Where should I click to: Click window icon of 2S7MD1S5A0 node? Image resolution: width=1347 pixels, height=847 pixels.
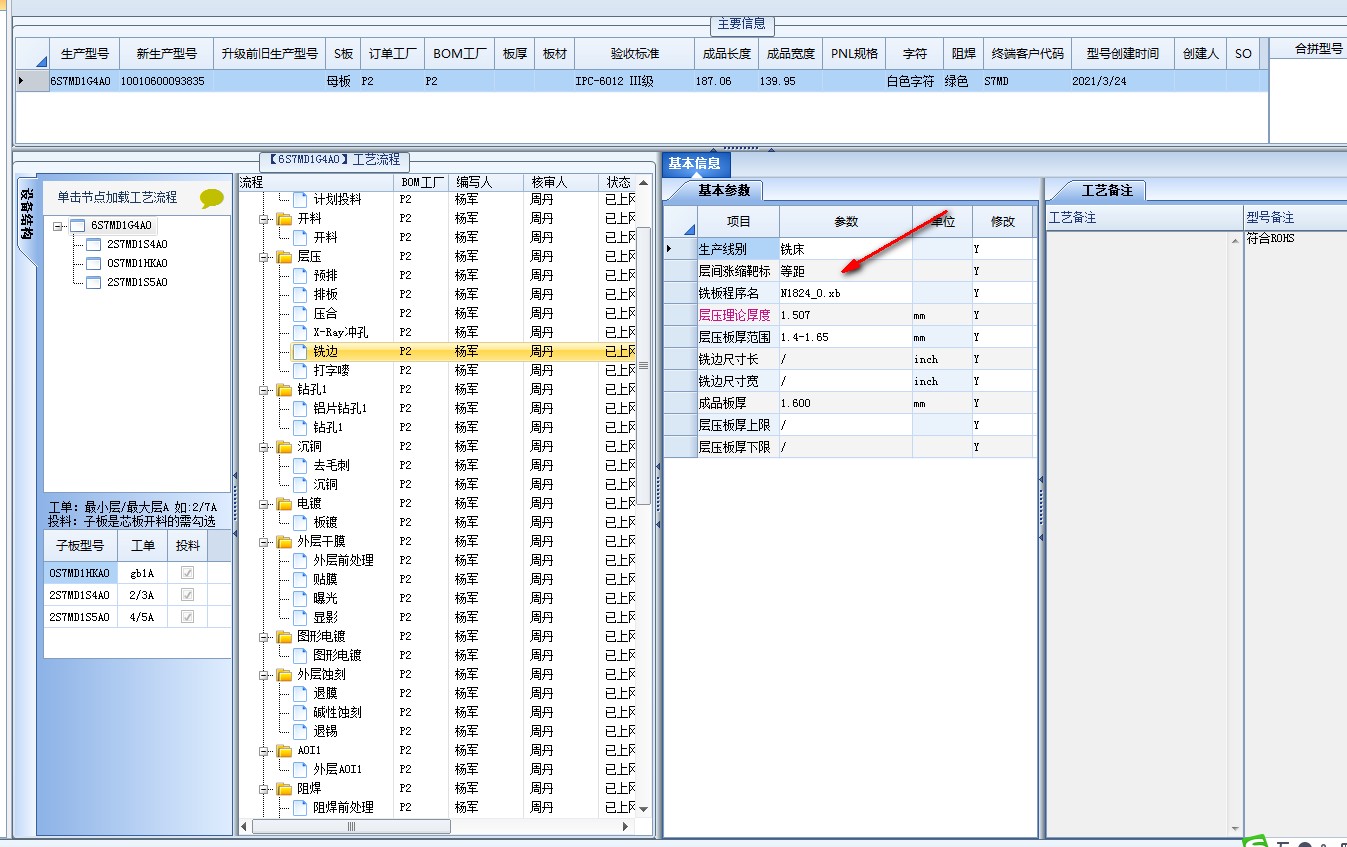pyautogui.click(x=93, y=283)
